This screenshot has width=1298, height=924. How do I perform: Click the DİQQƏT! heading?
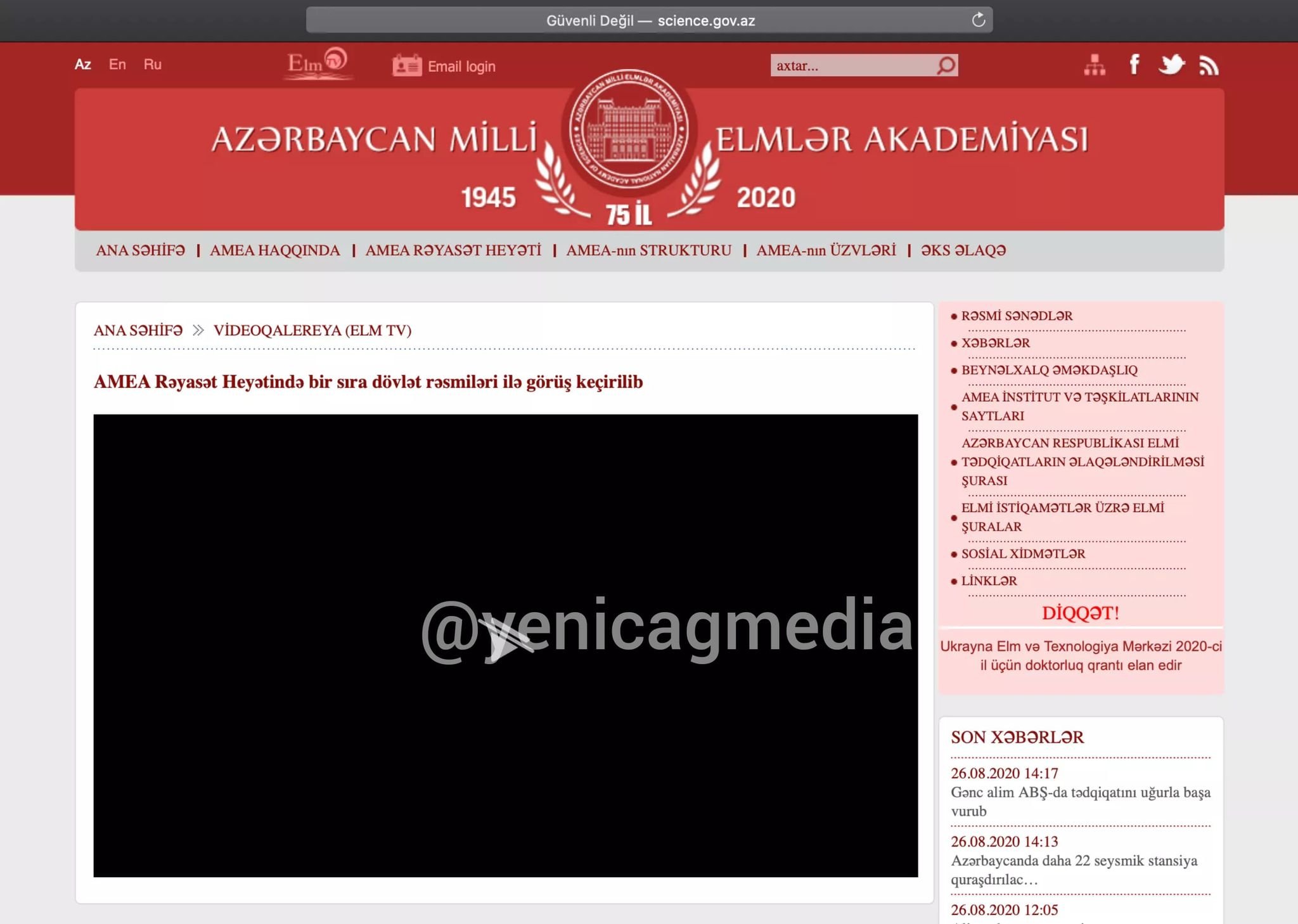[x=1081, y=613]
